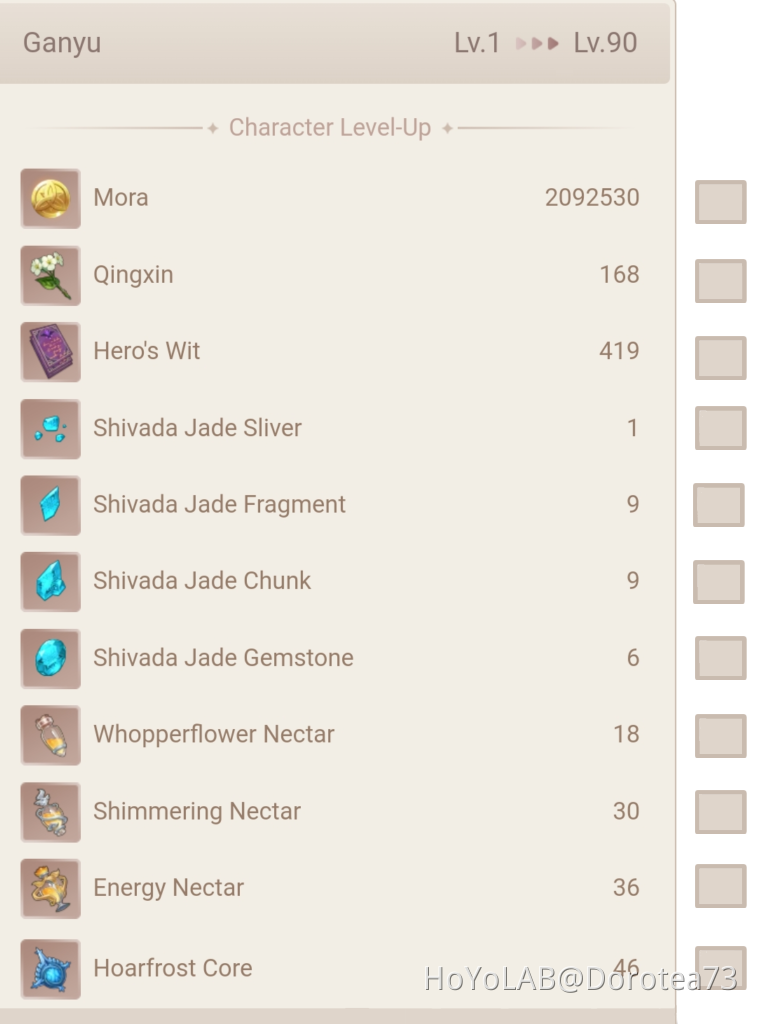The height and width of the screenshot is (1024, 768).
Task: Click the Ganyu character name header
Action: (x=62, y=43)
